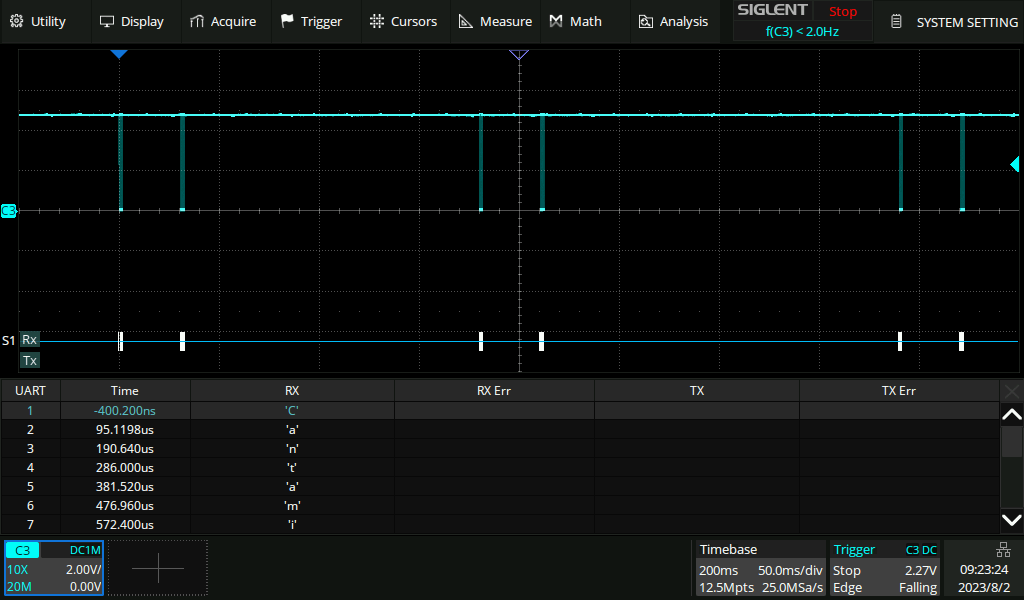
Task: Open the Analysis menu
Action: [x=673, y=21]
